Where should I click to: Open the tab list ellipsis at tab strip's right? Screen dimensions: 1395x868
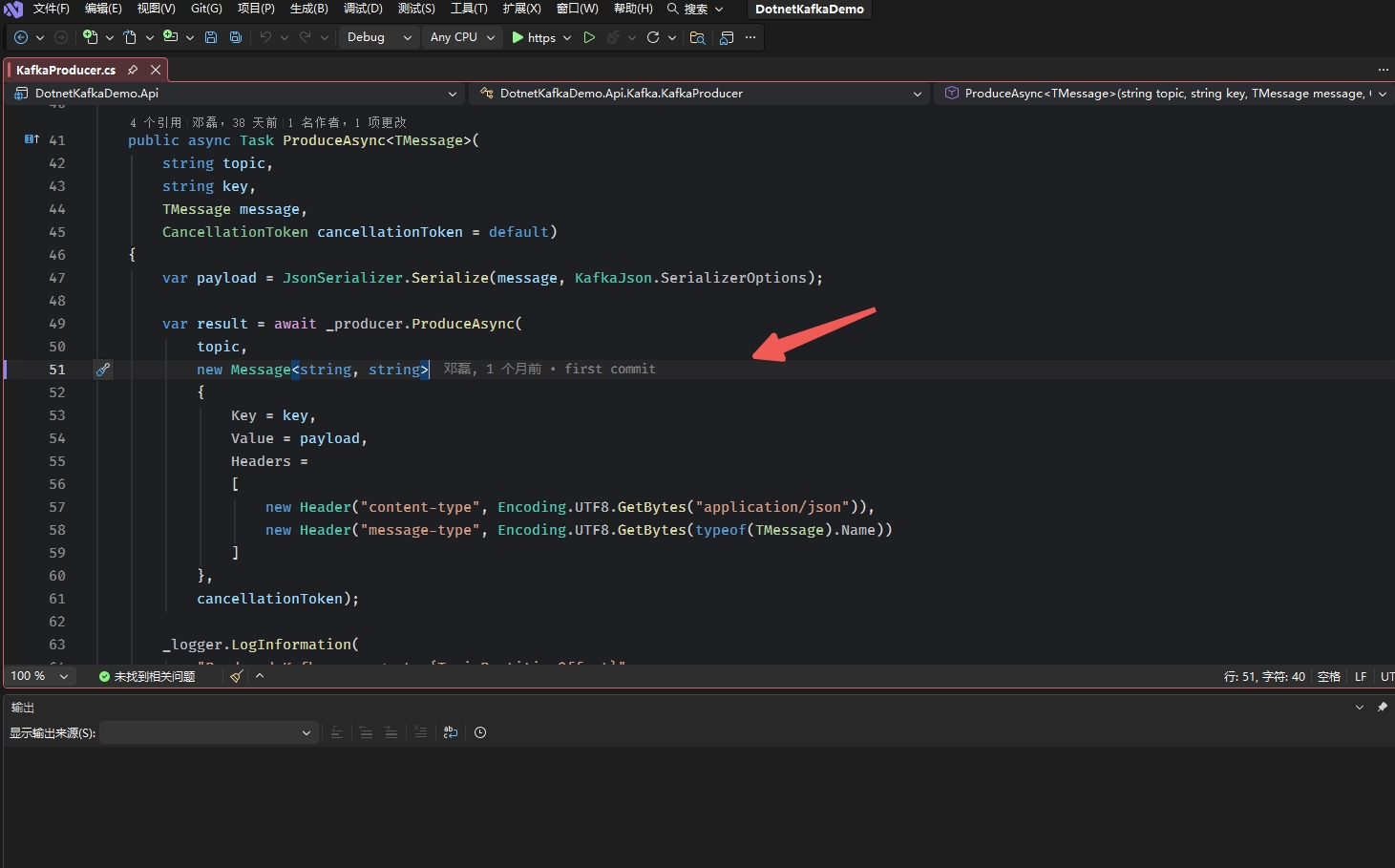(1383, 70)
